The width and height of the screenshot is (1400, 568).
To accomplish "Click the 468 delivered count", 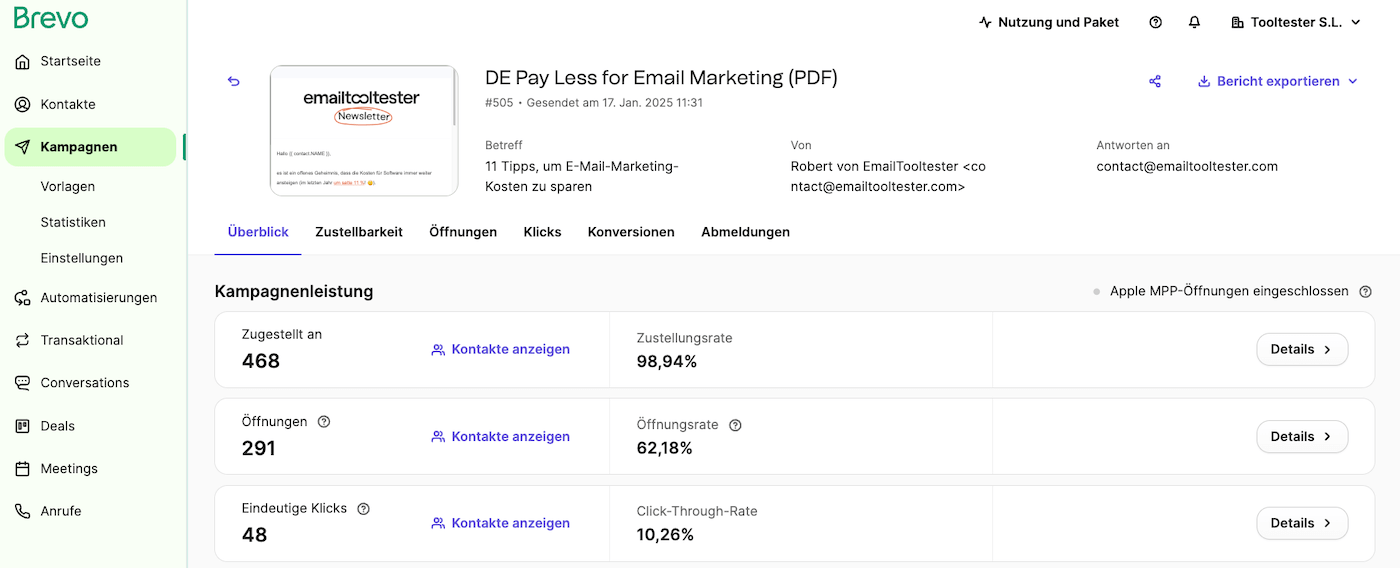I will coord(261,361).
